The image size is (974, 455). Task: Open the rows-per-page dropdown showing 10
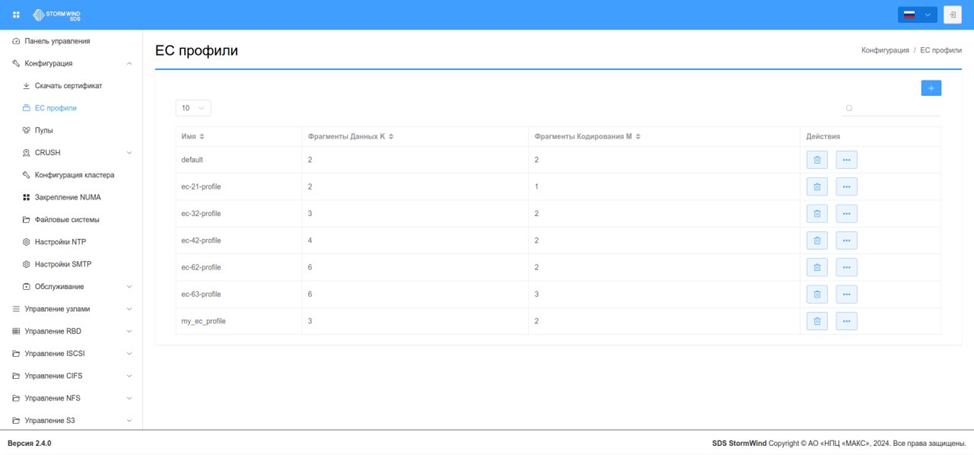coord(193,108)
